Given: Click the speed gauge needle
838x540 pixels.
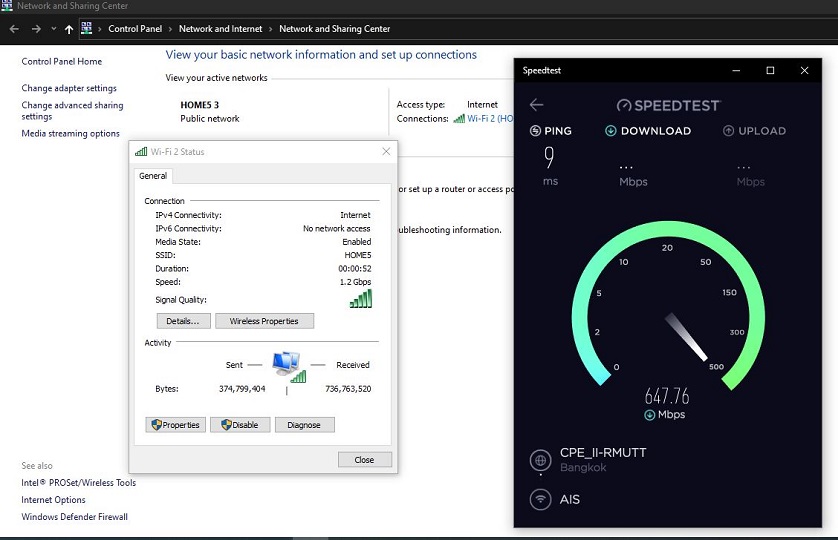Looking at the screenshot, I should coord(686,337).
